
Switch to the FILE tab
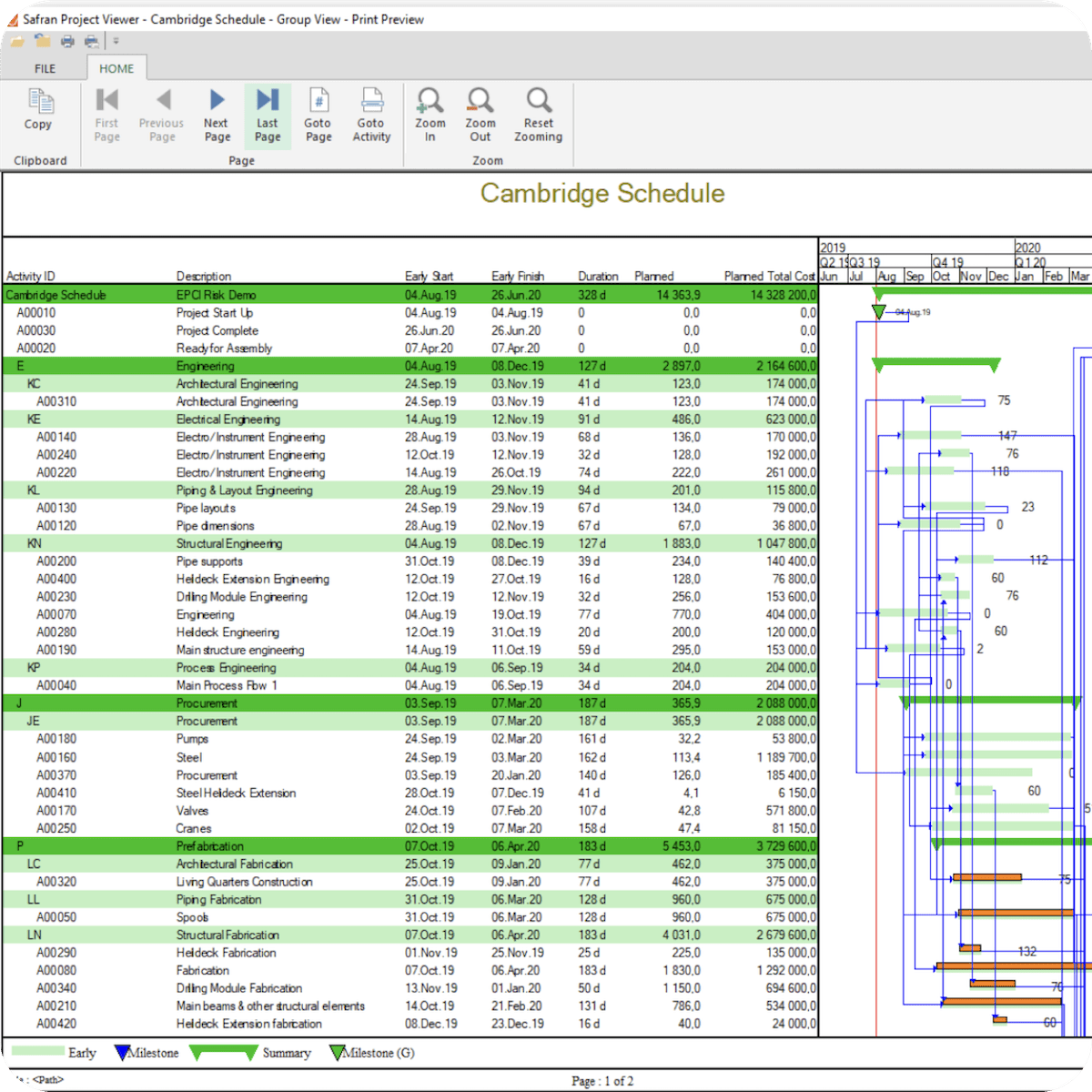pyautogui.click(x=45, y=67)
